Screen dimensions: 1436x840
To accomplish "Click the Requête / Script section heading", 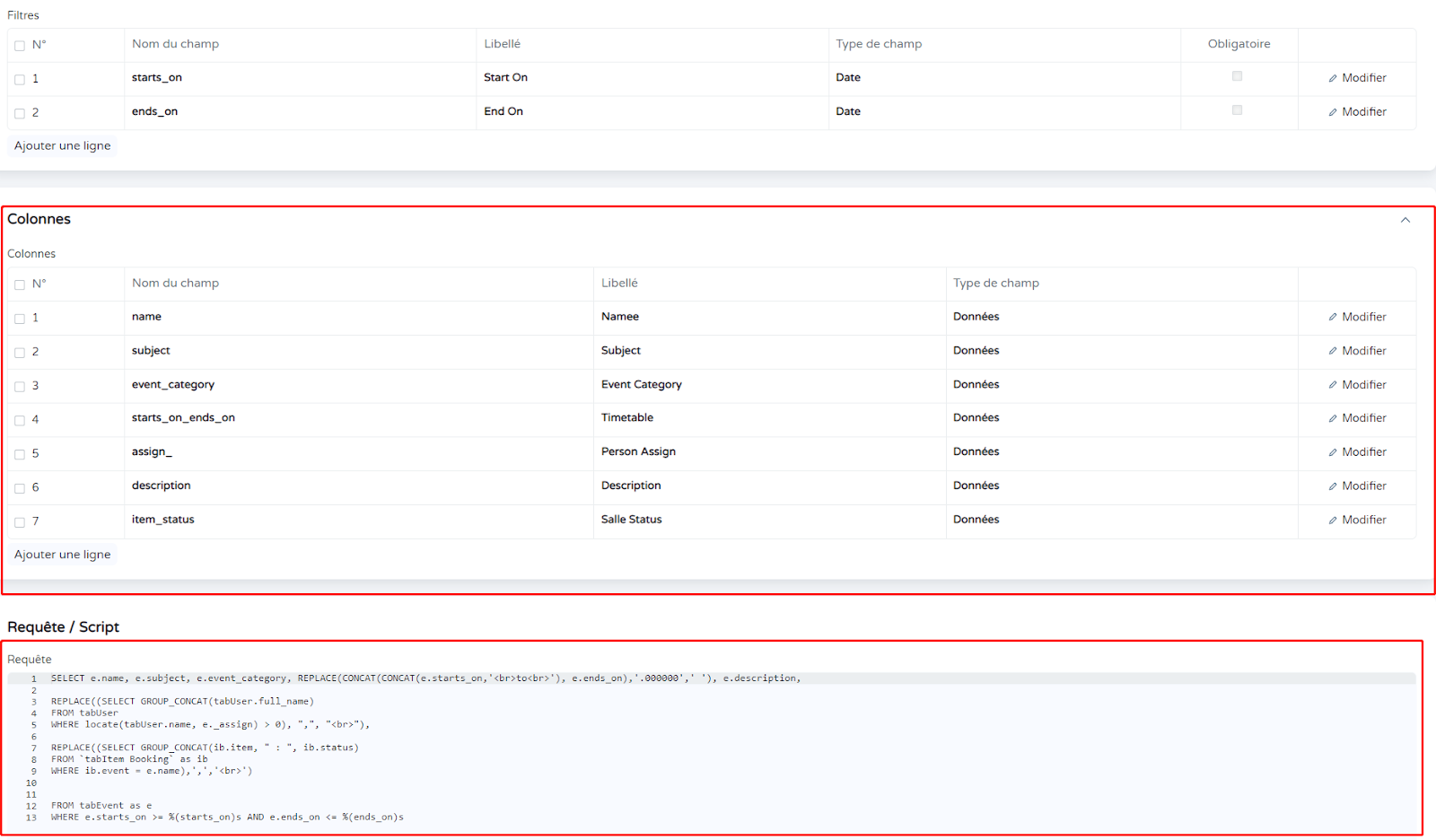I will point(64,627).
